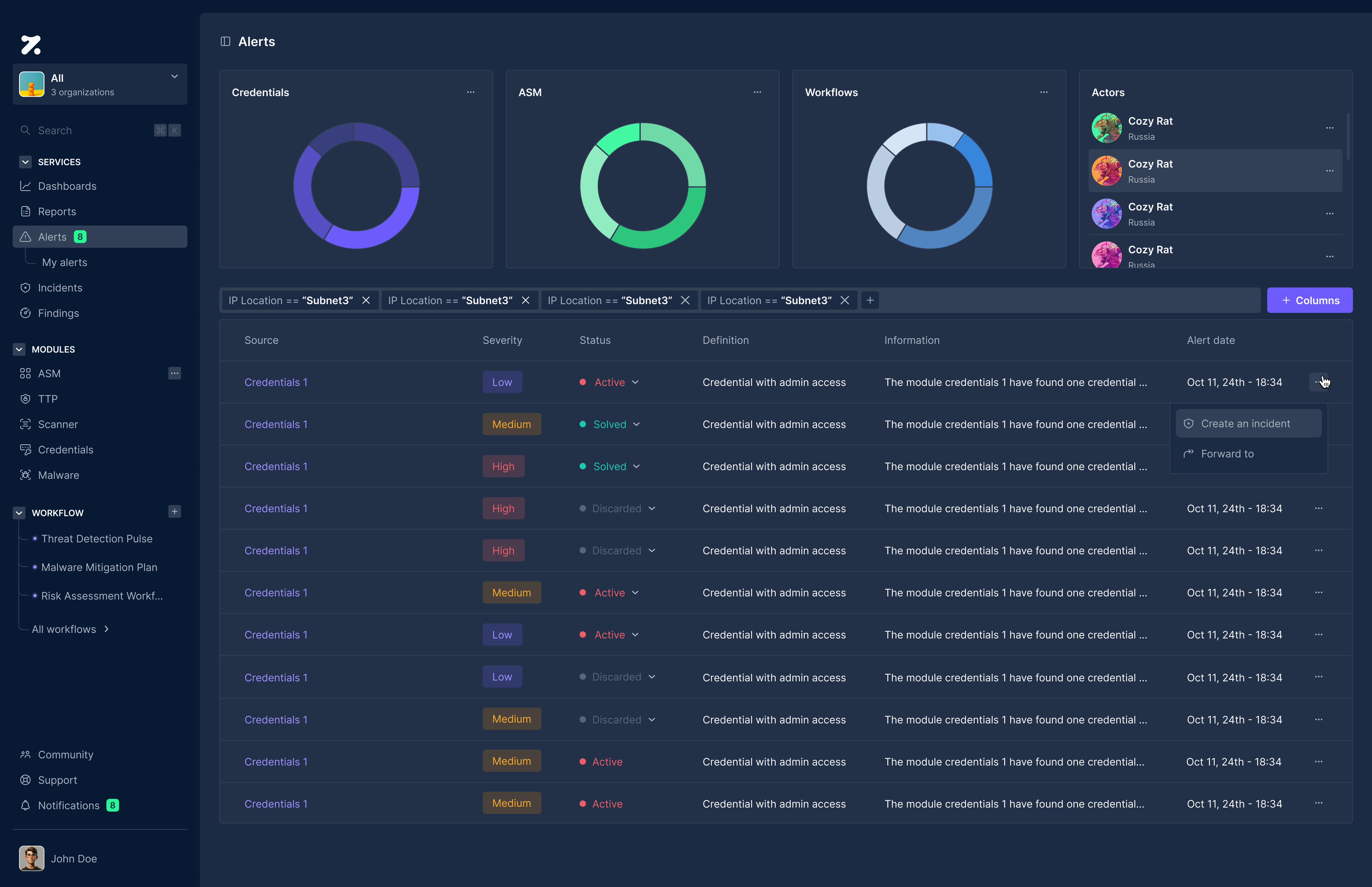Add a new workflow with plus icon
Screen dimensions: 1372x887
[x=174, y=511]
